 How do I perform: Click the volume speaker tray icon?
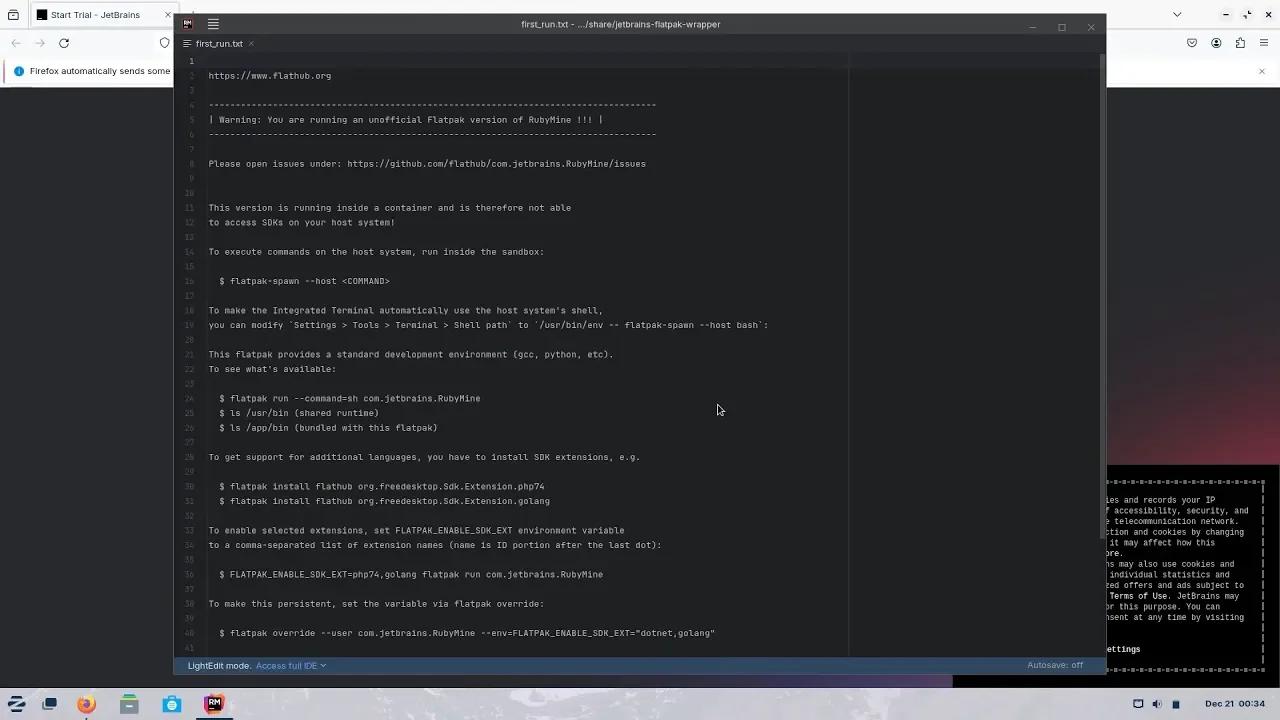click(x=1157, y=704)
